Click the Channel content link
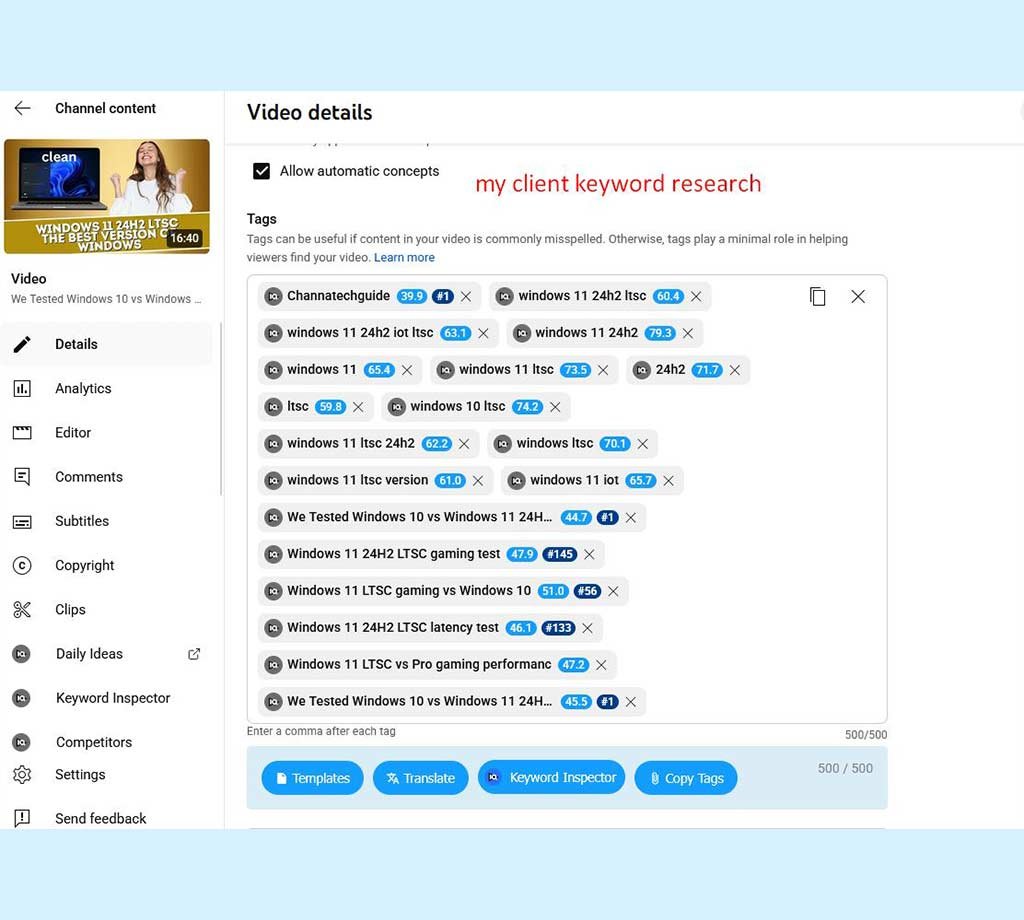 105,108
